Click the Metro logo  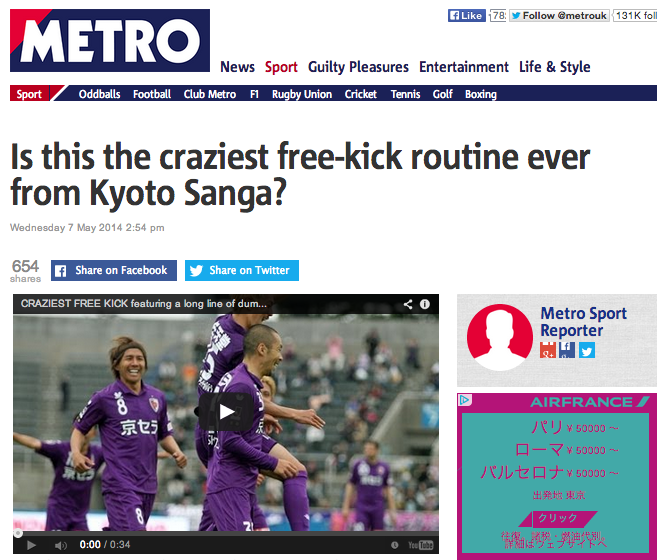[x=110, y=41]
